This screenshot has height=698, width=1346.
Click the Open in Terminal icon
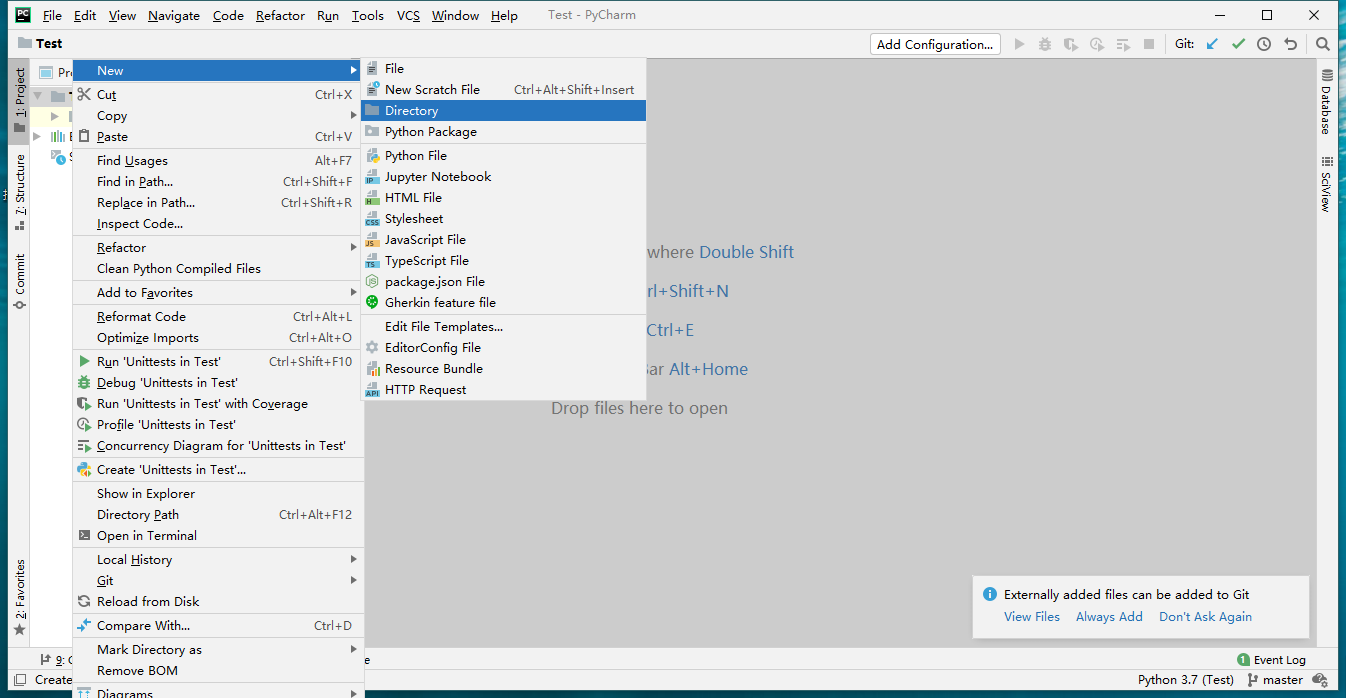coord(84,536)
